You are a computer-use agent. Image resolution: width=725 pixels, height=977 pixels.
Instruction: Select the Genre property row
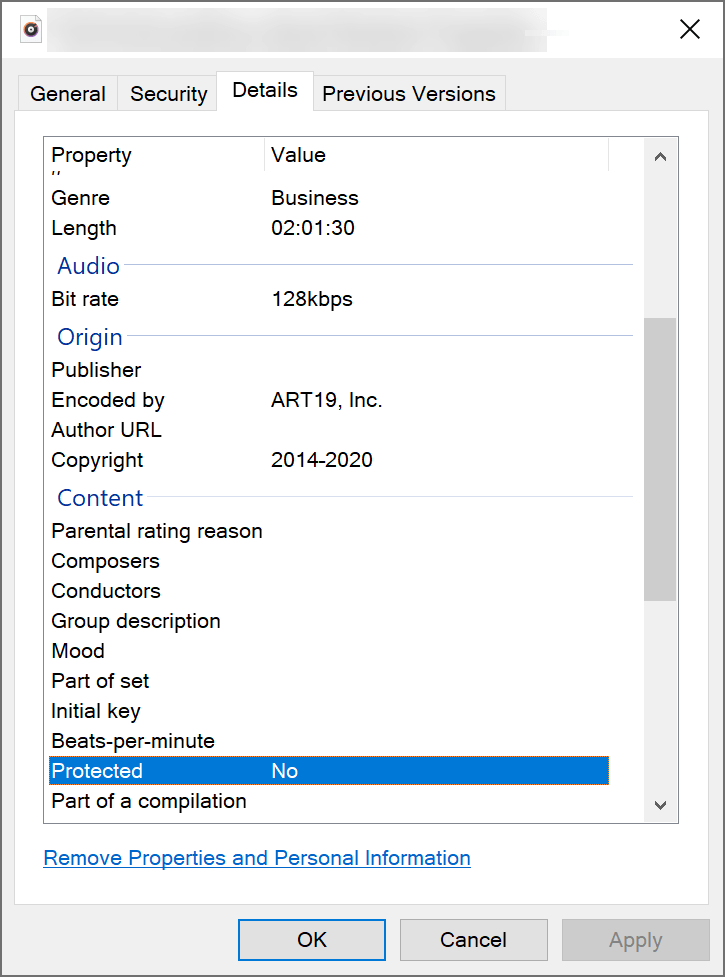(x=329, y=198)
